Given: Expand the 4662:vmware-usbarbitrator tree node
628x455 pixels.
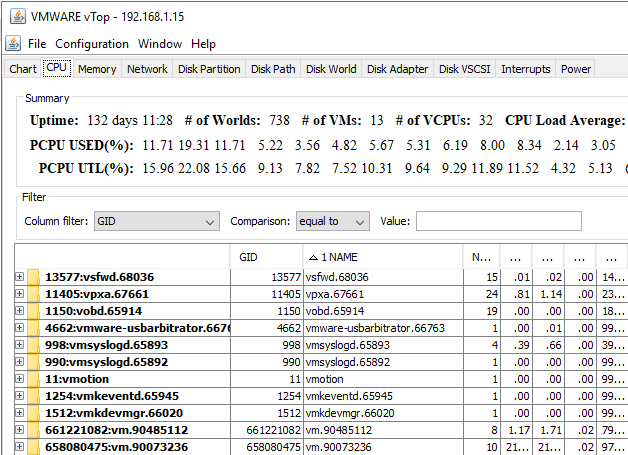Looking at the screenshot, I should [x=19, y=327].
